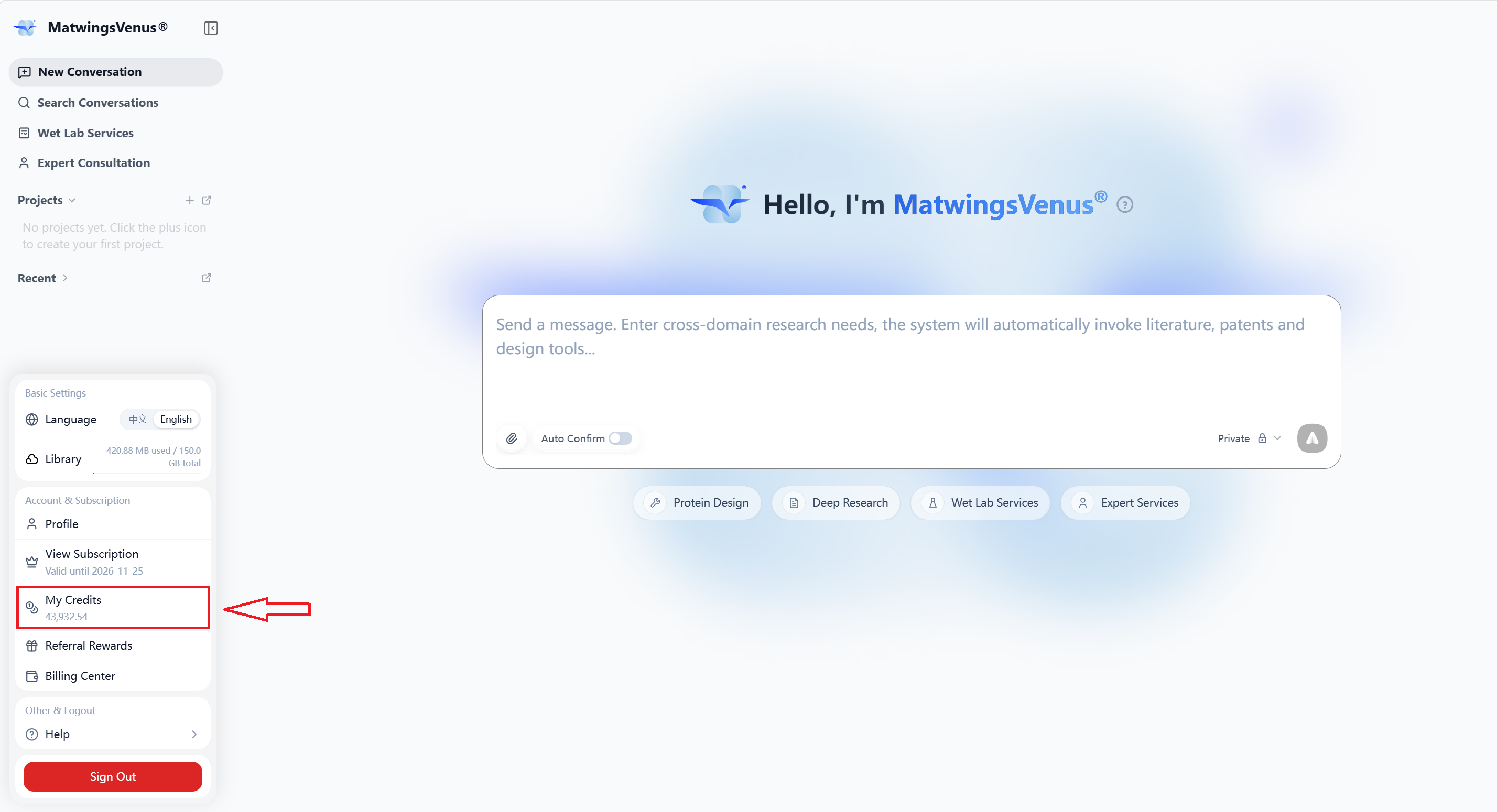Open My Credits entry

click(x=113, y=608)
